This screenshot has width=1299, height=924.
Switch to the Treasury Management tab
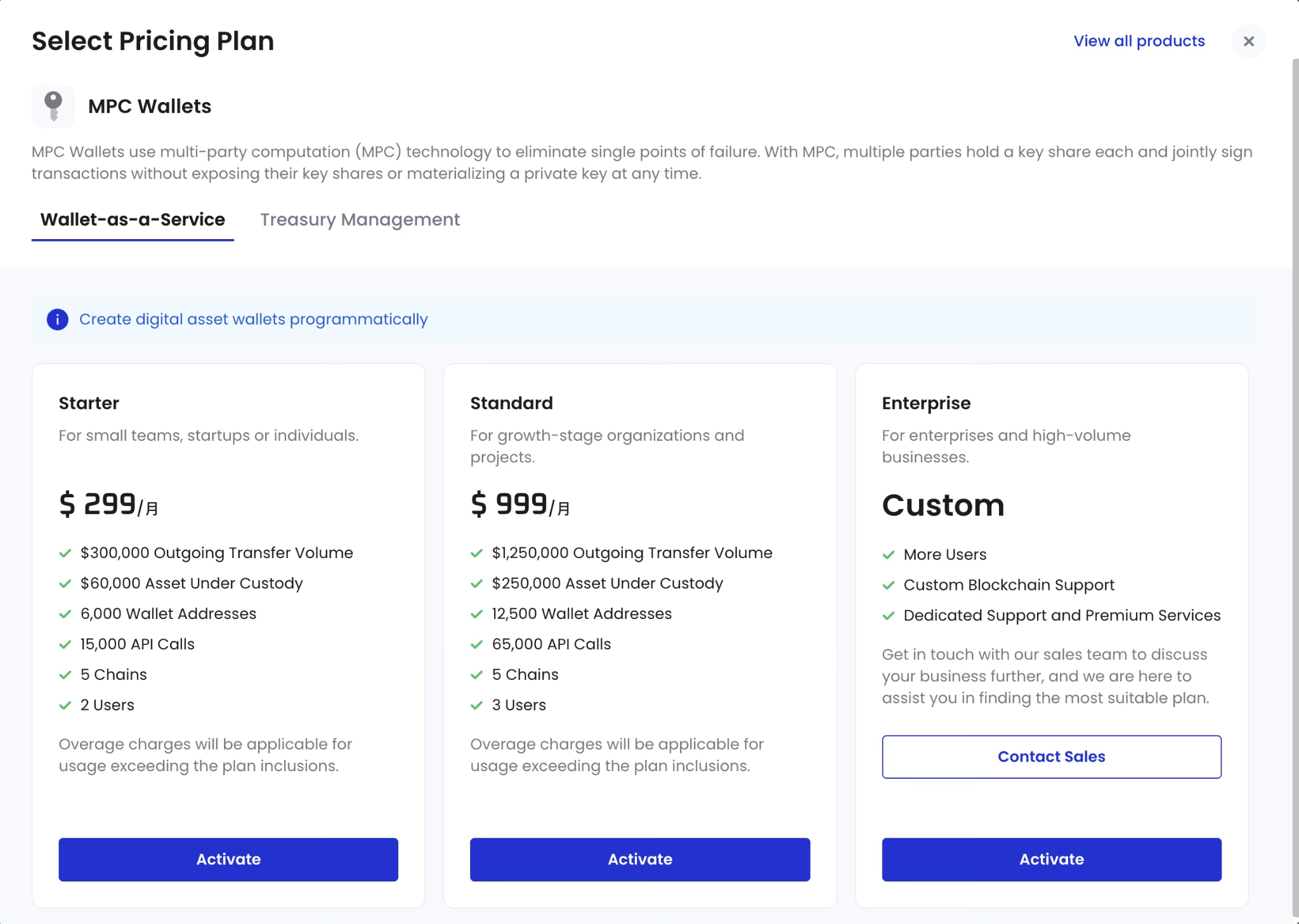360,219
